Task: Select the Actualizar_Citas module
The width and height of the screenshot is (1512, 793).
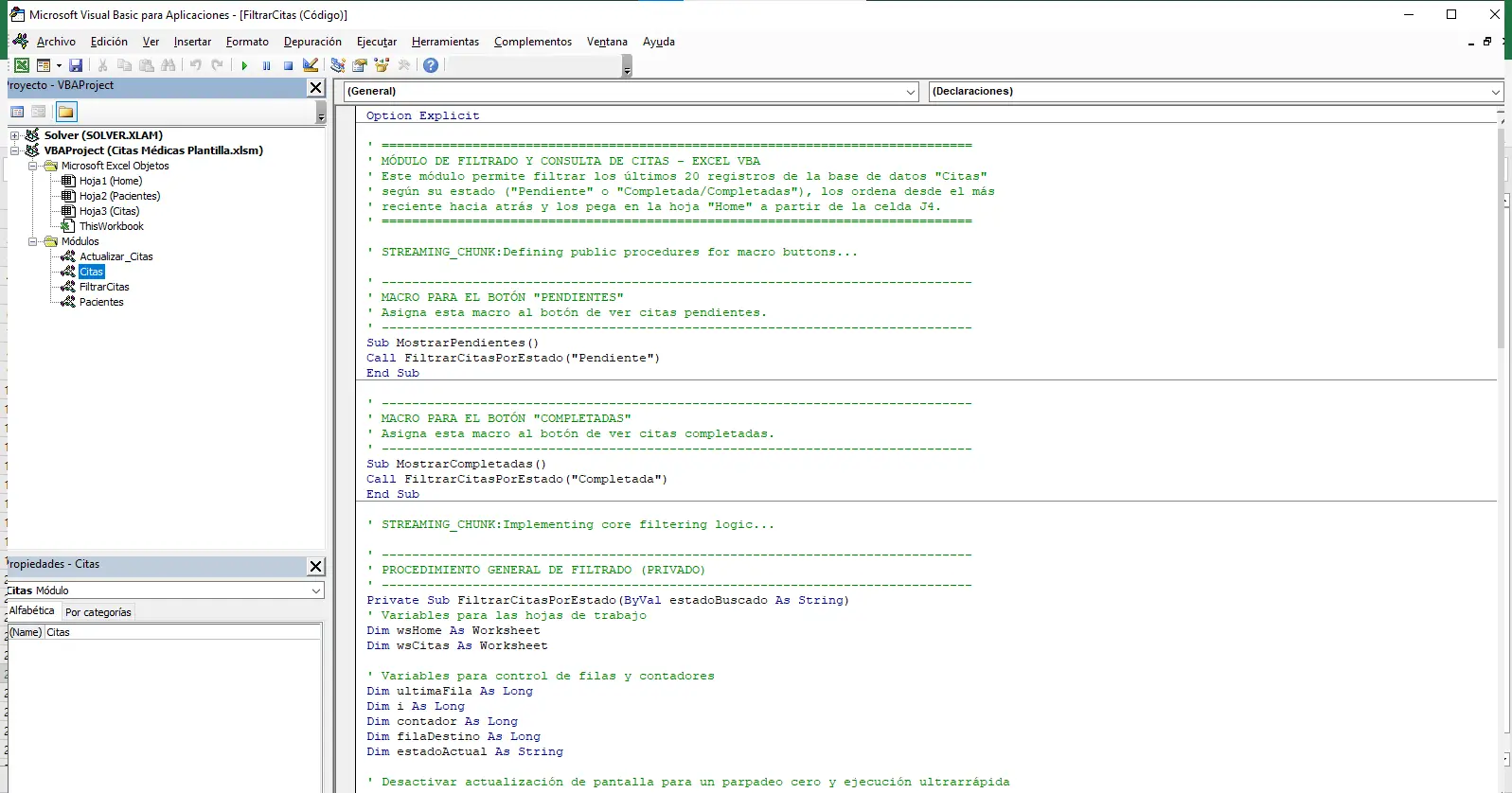Action: pyautogui.click(x=116, y=256)
